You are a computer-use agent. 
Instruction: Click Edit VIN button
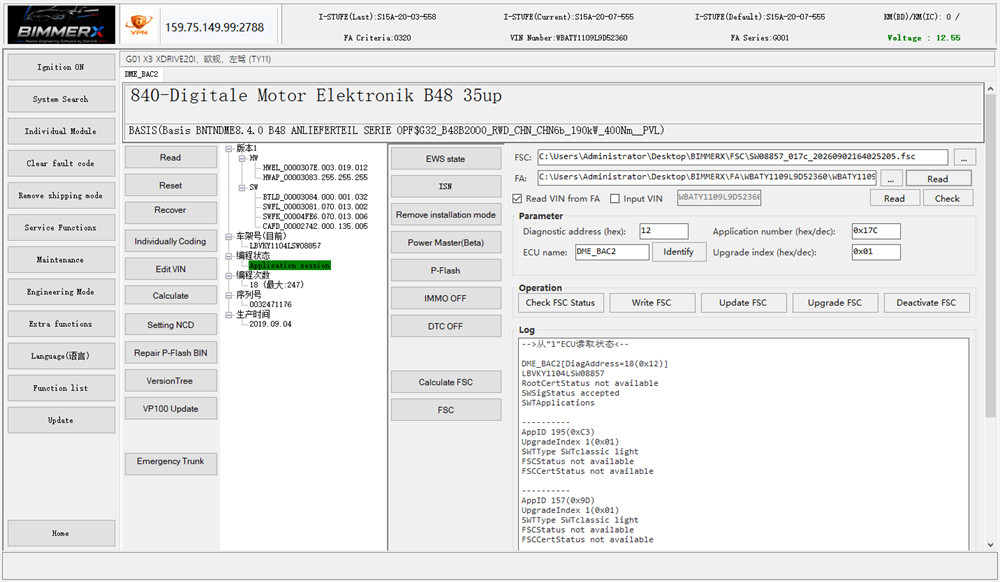tap(170, 269)
